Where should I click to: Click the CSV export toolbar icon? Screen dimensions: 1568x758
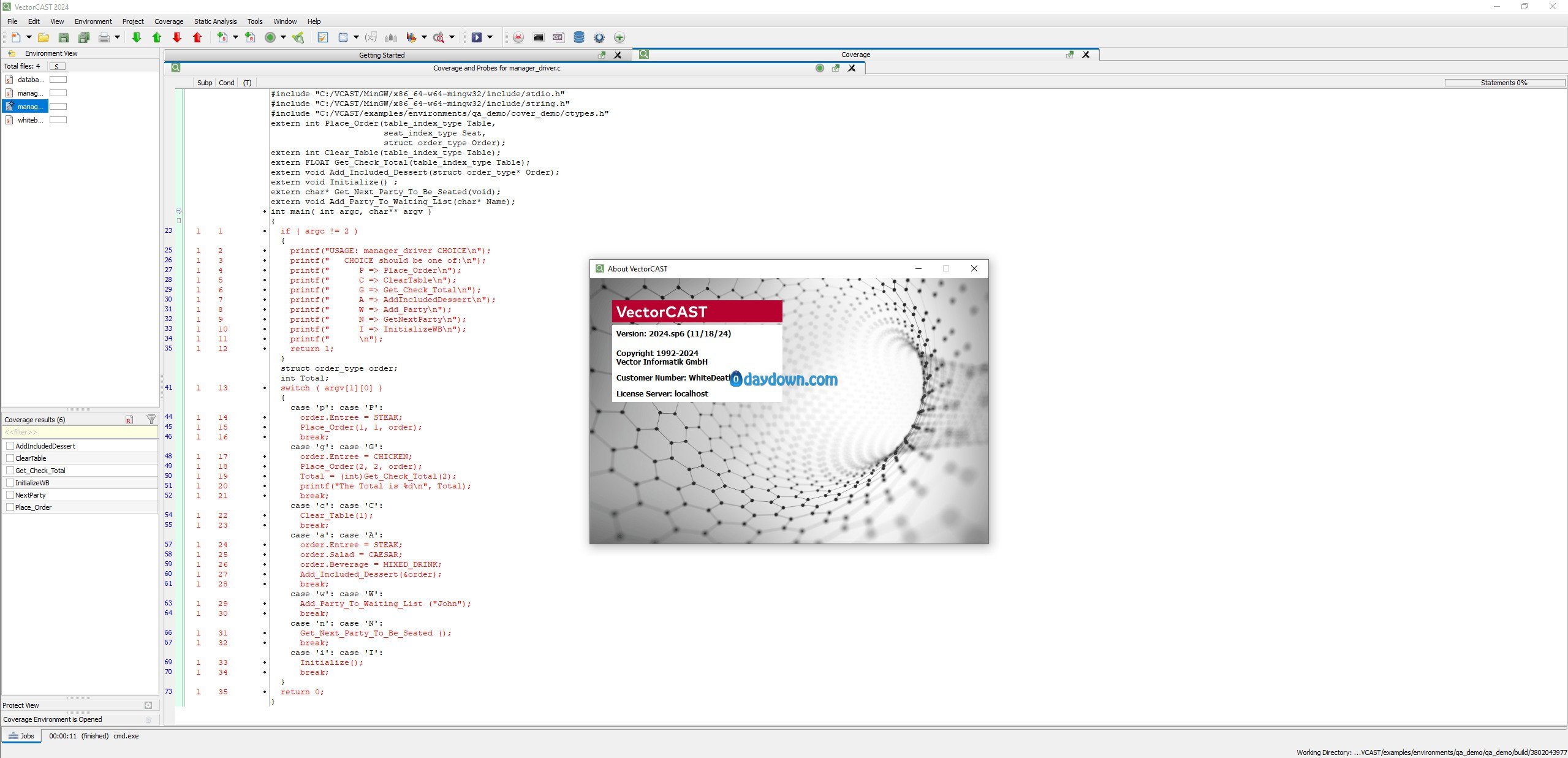(558, 37)
